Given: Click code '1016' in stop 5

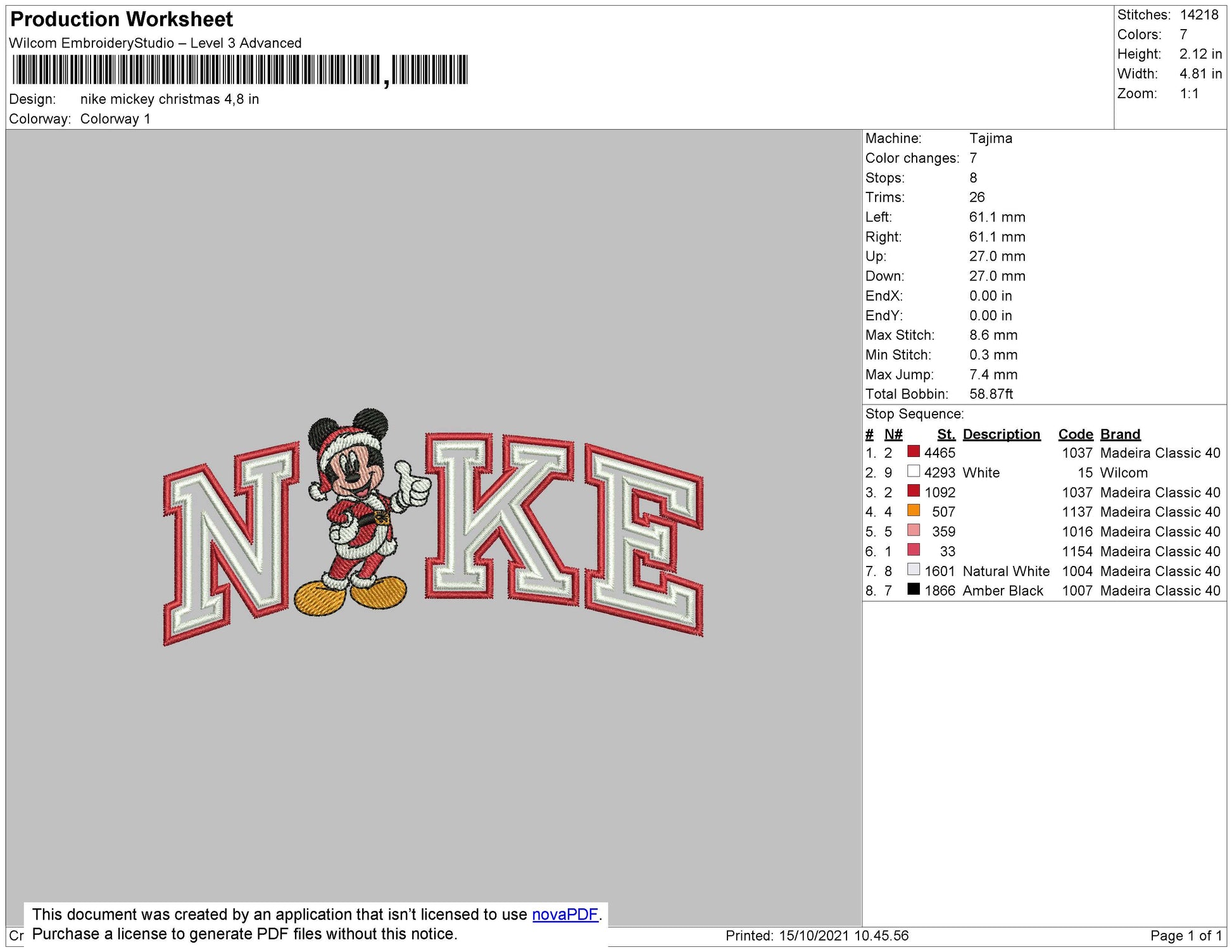Looking at the screenshot, I should pos(1077,532).
